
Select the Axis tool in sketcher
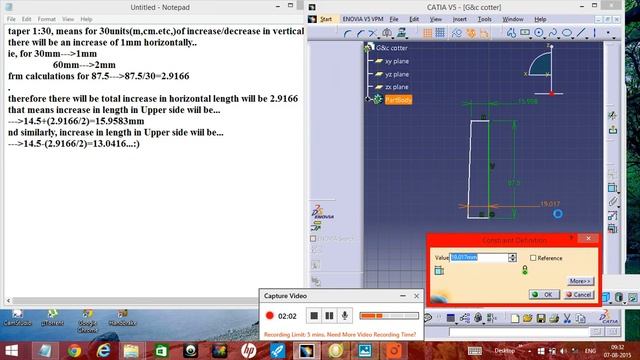[x=595, y=33]
